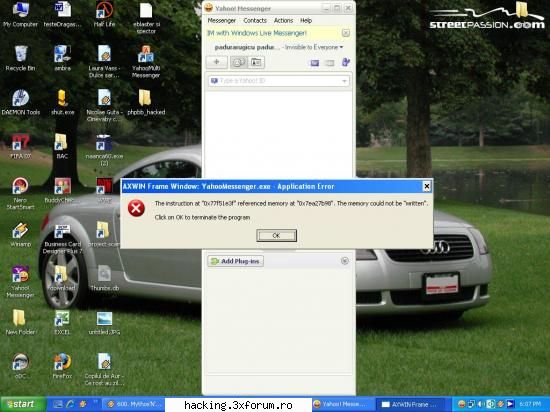Image resolution: width=550 pixels, height=412 pixels.
Task: Select the My Computer desktop icon
Action: [20, 15]
